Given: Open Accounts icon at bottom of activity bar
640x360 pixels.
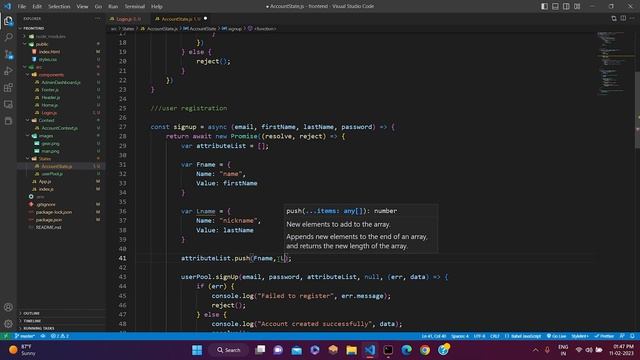Looking at the screenshot, I should [x=8, y=307].
